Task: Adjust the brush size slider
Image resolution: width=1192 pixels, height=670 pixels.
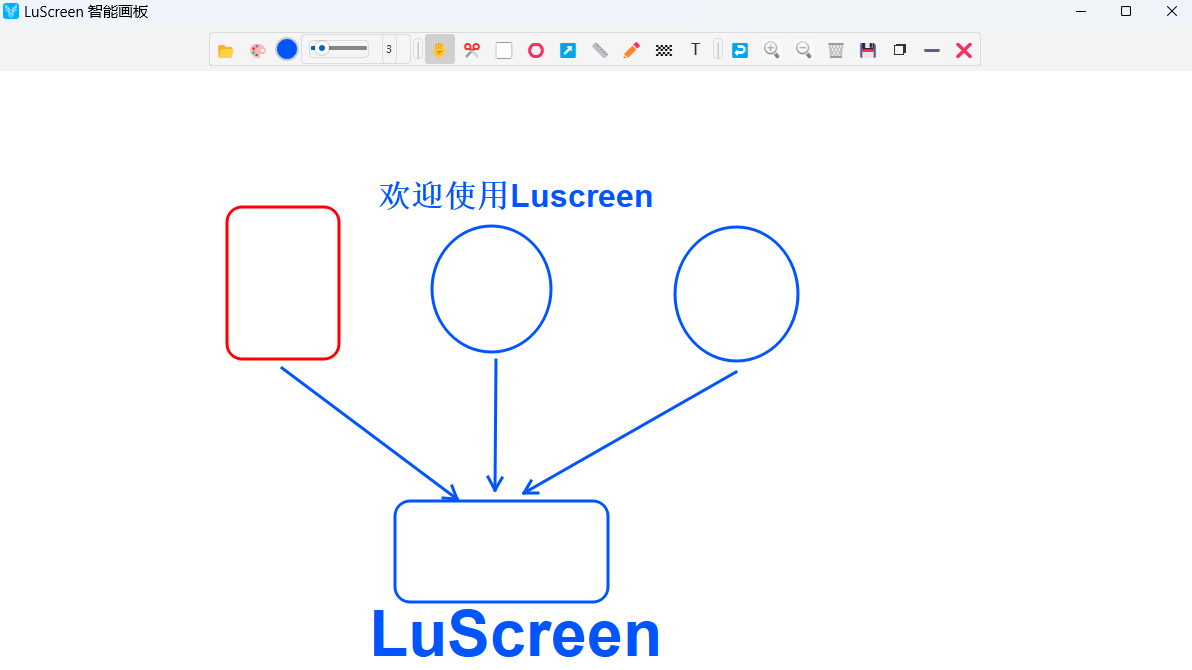Action: [338, 49]
